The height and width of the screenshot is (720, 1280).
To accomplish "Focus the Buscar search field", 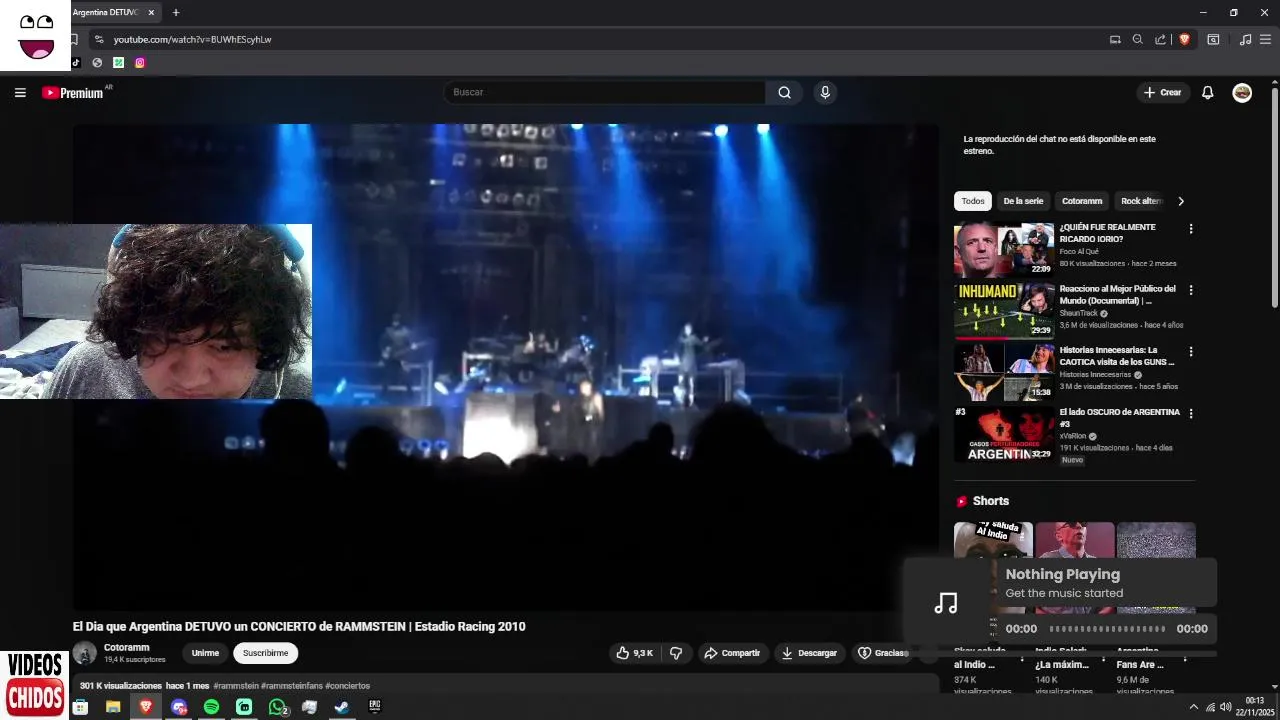I will pos(605,92).
